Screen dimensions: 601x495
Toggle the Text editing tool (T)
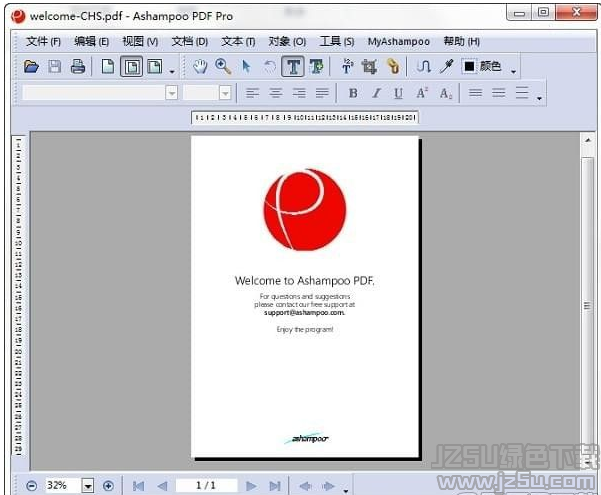tap(293, 67)
